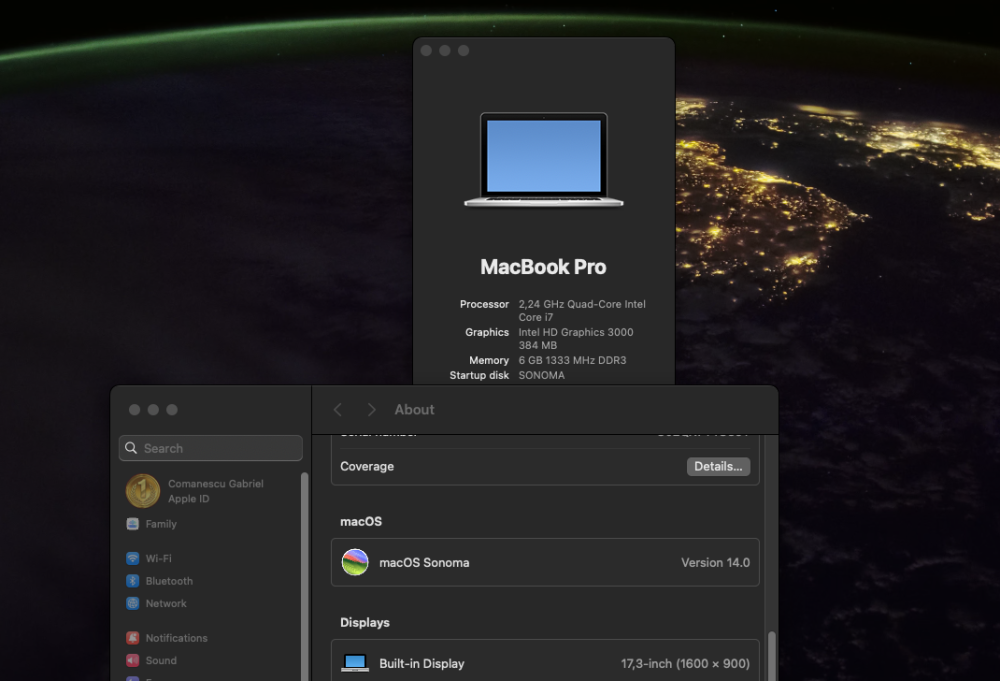This screenshot has width=1000, height=681.
Task: Click the macOS Sonoma logo icon
Action: coord(355,562)
